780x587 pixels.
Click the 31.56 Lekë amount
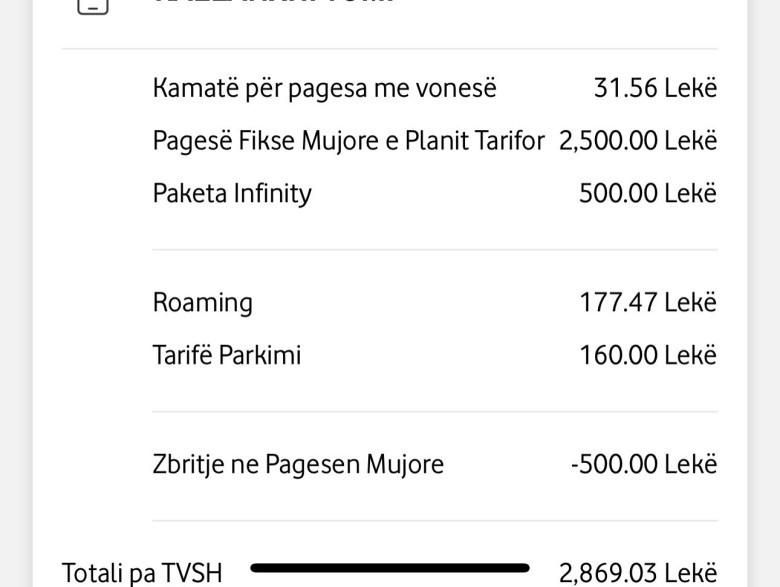tap(655, 88)
